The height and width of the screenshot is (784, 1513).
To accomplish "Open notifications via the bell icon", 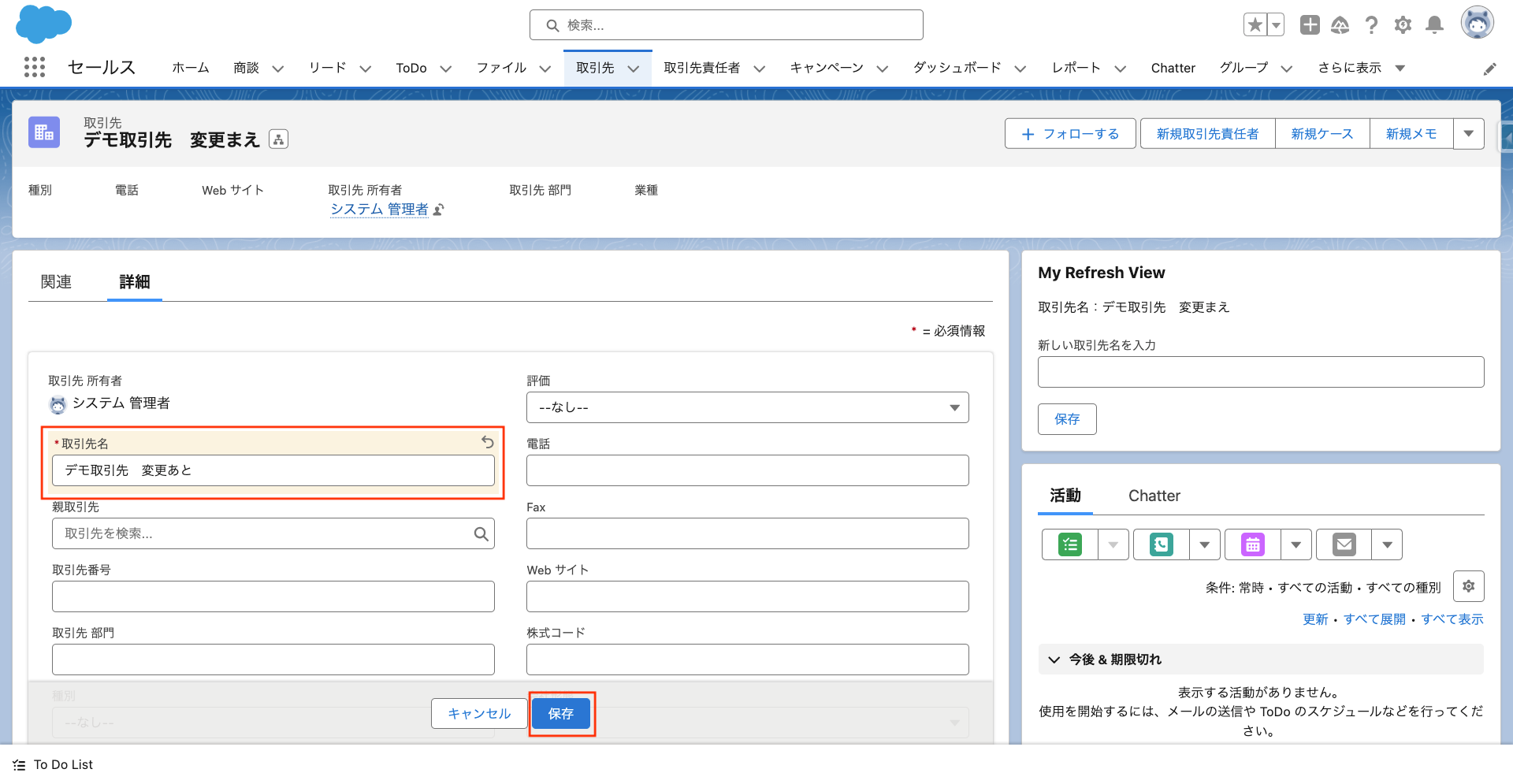I will tap(1434, 24).
